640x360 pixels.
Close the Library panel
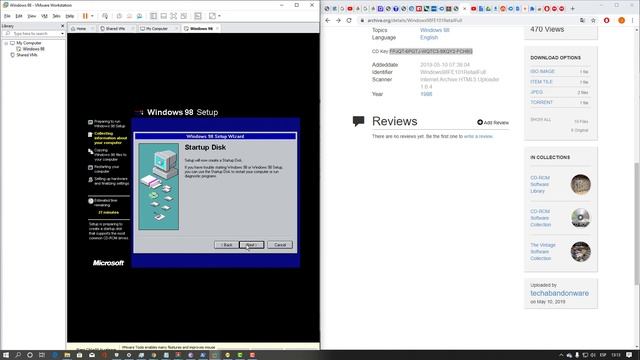coord(62,26)
